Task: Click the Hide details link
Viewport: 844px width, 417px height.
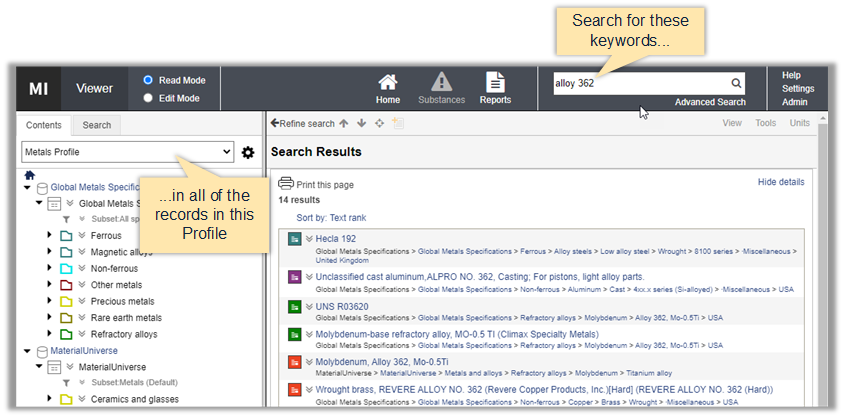Action: click(780, 182)
